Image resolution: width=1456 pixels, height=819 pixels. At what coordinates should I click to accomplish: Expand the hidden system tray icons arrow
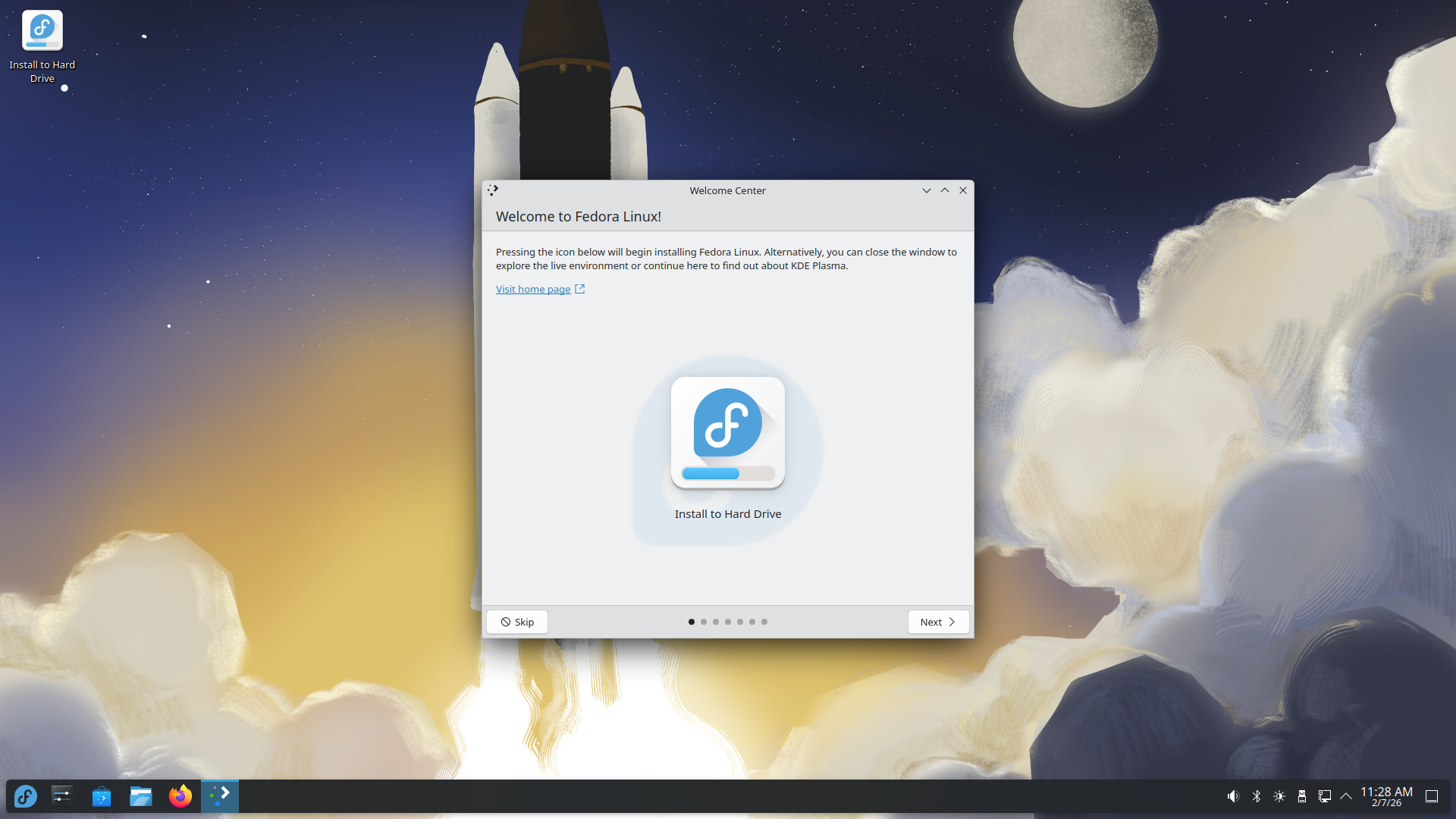click(1346, 796)
